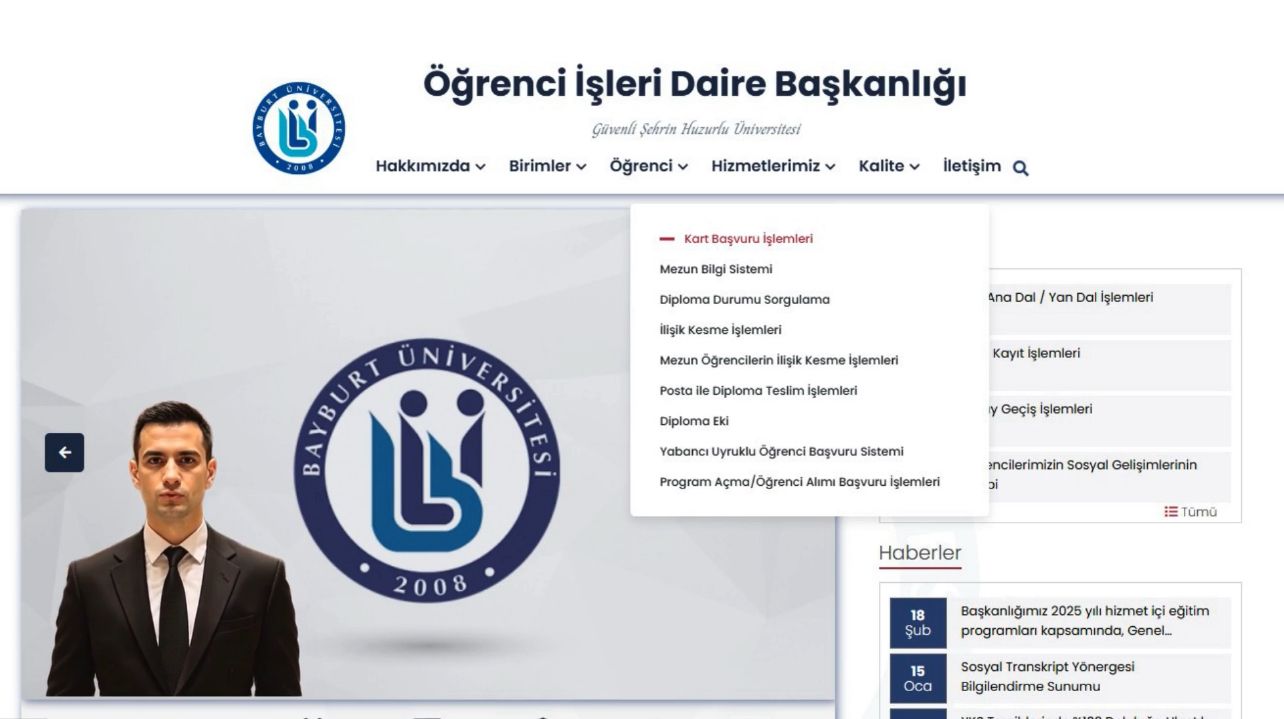The width and height of the screenshot is (1284, 719).
Task: Click the 15 Oca date badge
Action: 918,679
